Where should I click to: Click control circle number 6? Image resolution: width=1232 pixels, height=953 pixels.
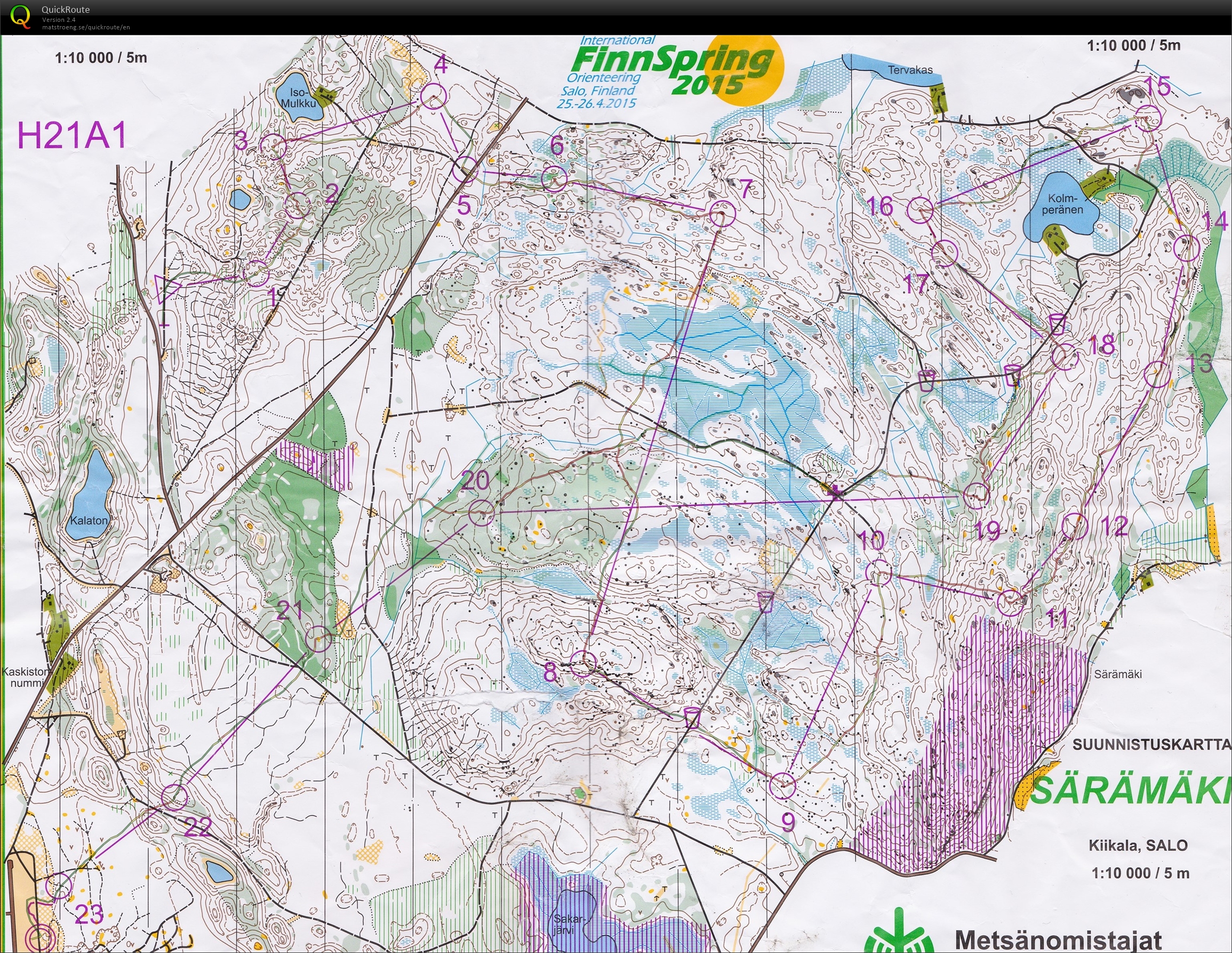555,179
